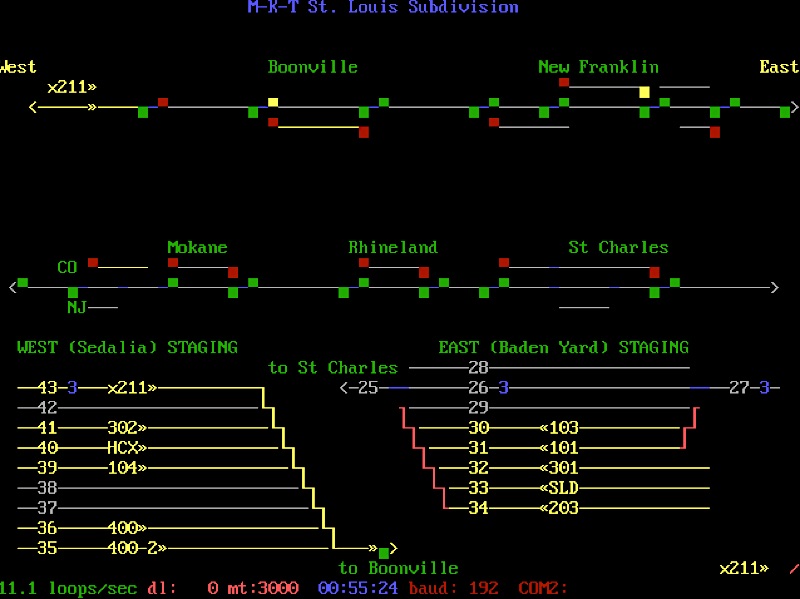Click the green signal above the NJ label

(x=73, y=292)
